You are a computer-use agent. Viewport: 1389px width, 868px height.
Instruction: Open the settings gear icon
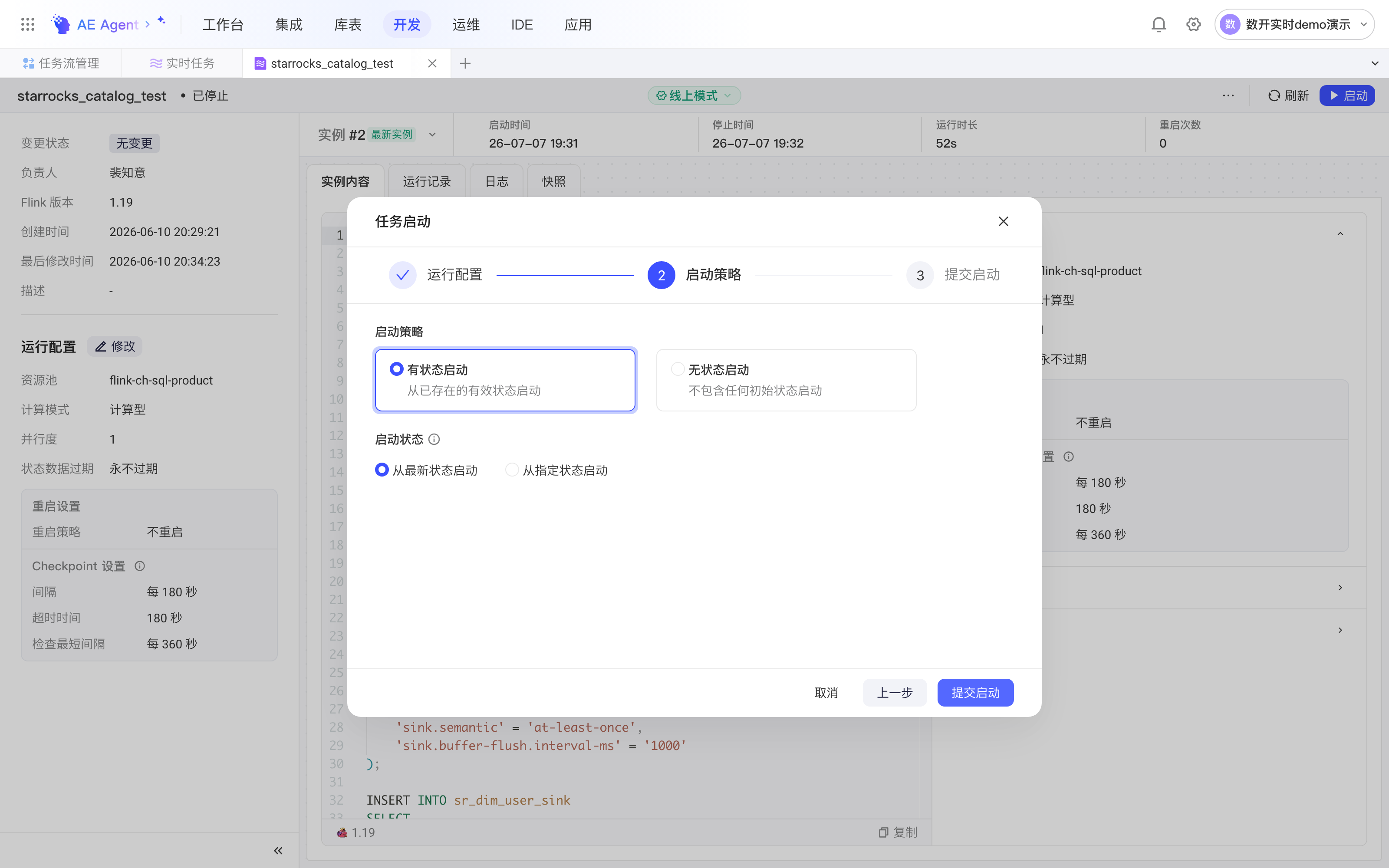[1193, 24]
